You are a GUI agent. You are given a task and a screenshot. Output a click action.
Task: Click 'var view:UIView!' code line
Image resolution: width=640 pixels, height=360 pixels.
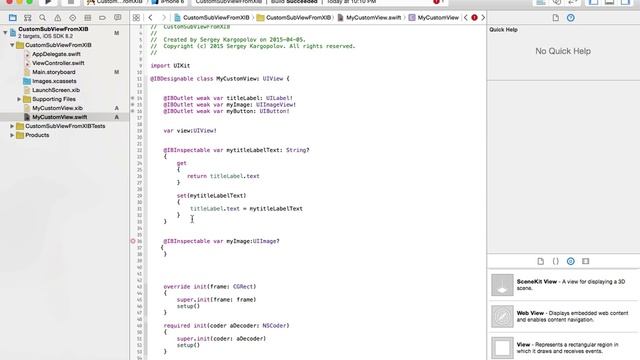(x=190, y=131)
